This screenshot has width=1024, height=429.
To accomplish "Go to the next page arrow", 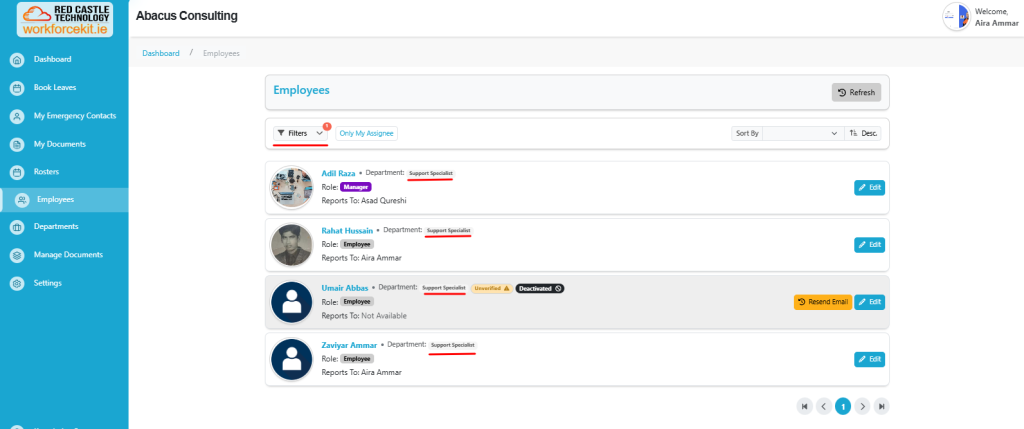I will (862, 406).
